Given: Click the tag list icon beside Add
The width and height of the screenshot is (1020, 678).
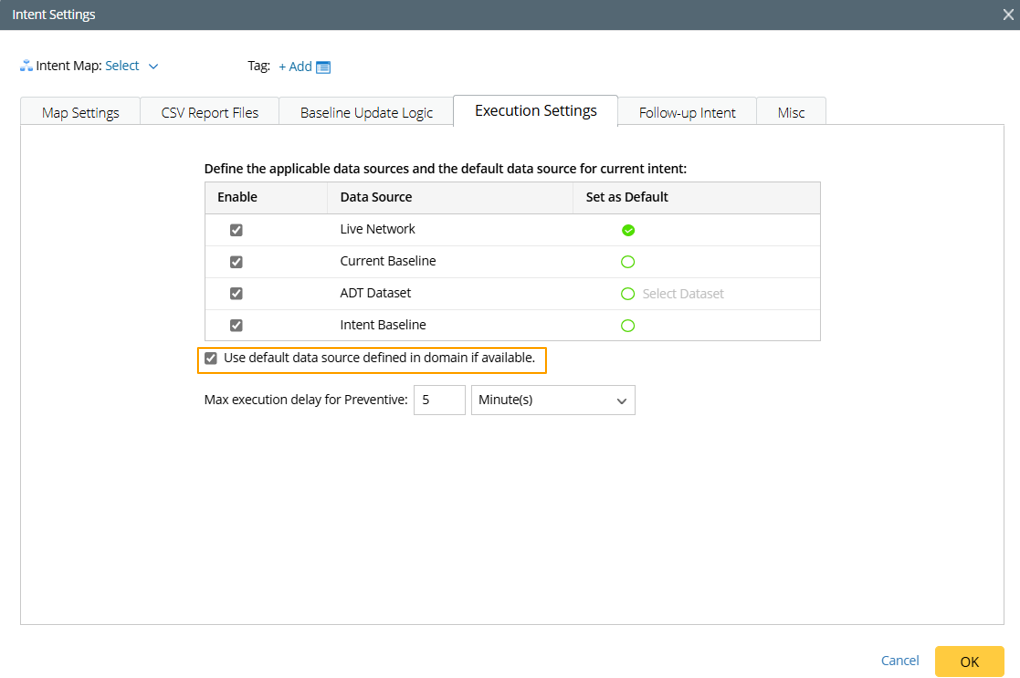Looking at the screenshot, I should [x=323, y=67].
